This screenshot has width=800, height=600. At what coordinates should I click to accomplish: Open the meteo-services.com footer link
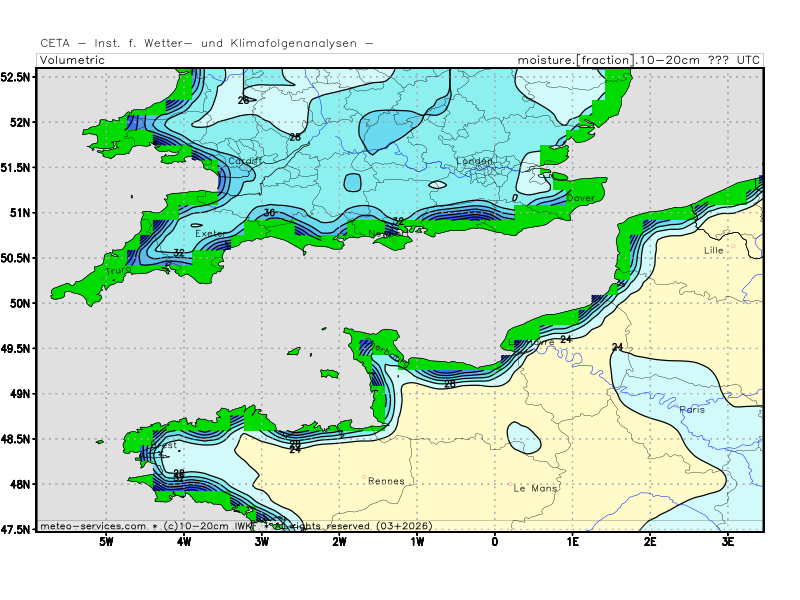(x=93, y=525)
